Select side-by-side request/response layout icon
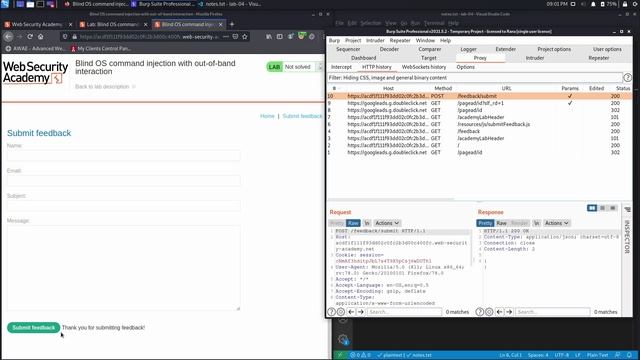 click(x=592, y=208)
